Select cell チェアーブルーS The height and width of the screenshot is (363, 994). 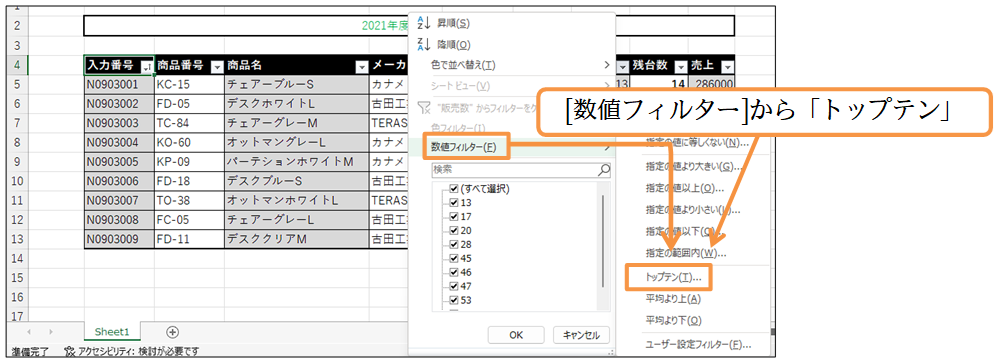tap(297, 84)
